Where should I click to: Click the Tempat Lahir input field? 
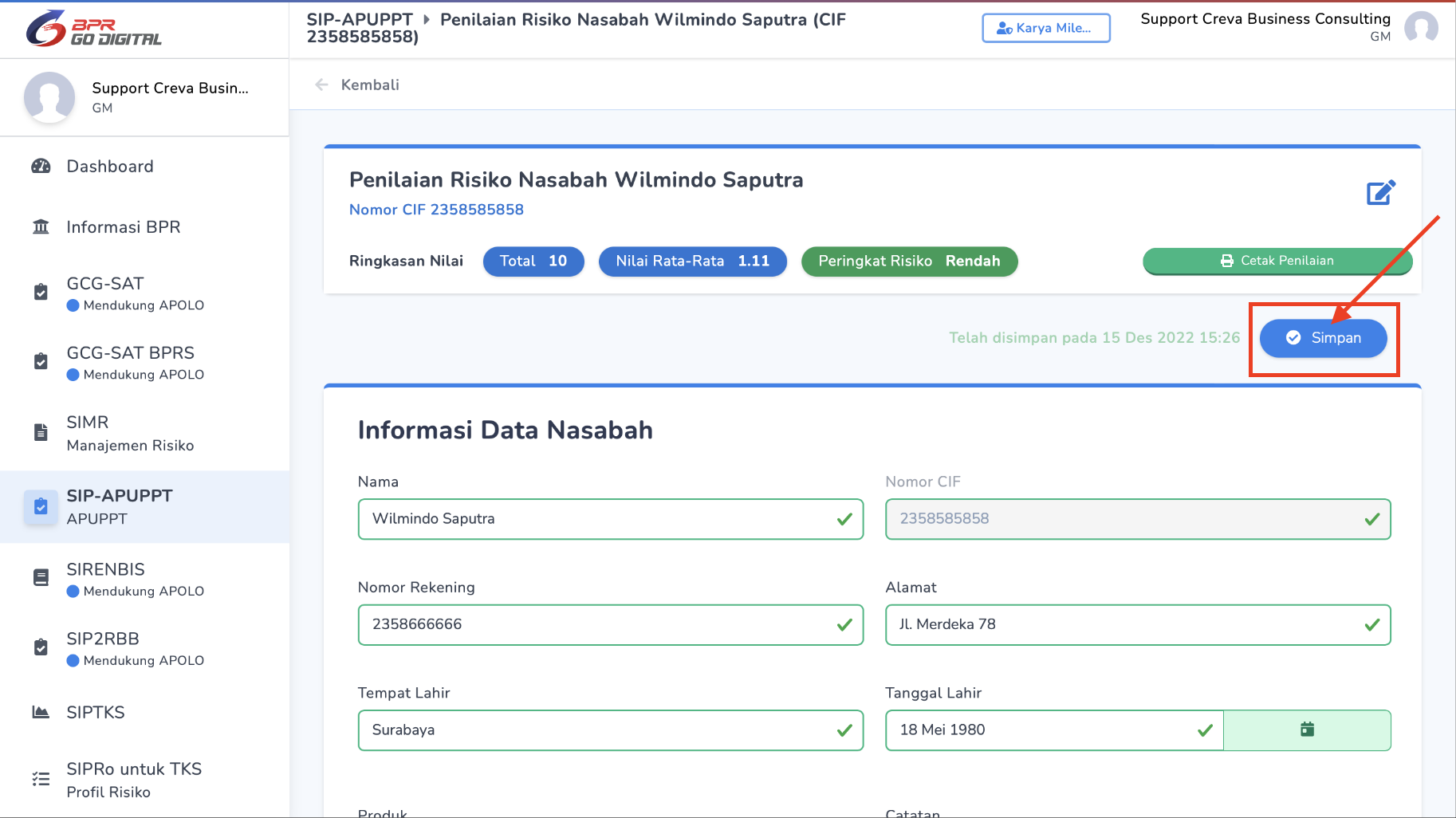(x=611, y=730)
